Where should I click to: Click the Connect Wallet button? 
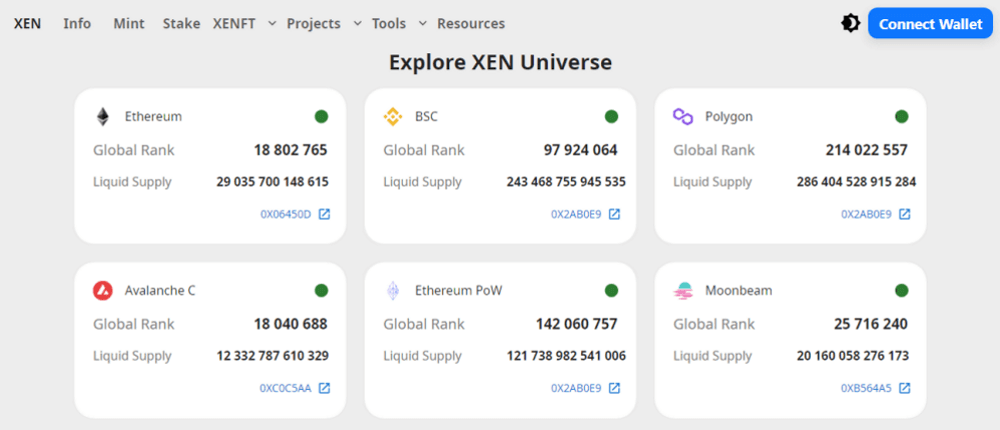930,24
